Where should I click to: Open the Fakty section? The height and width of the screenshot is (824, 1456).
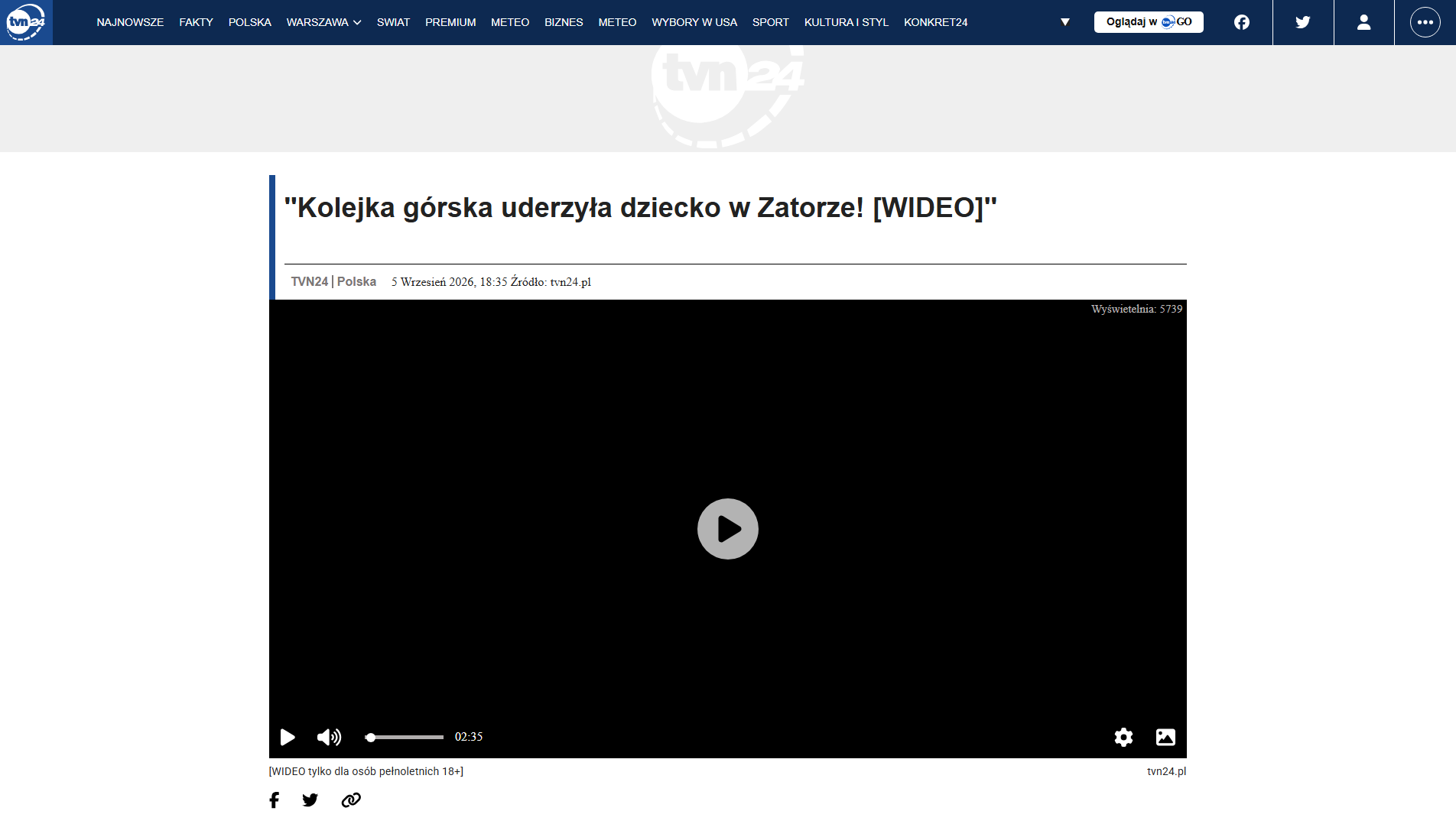point(196,22)
